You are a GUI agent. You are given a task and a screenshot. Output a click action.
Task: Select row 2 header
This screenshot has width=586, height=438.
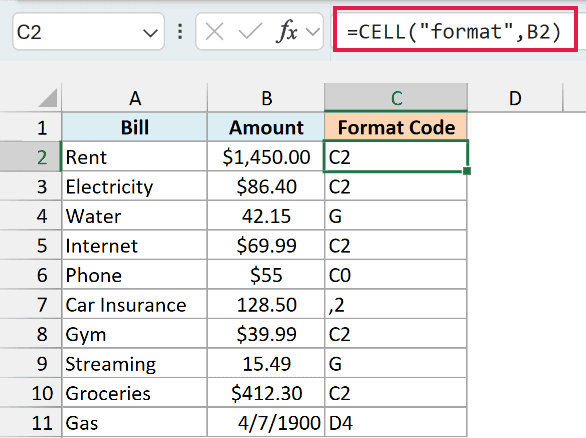pos(31,157)
